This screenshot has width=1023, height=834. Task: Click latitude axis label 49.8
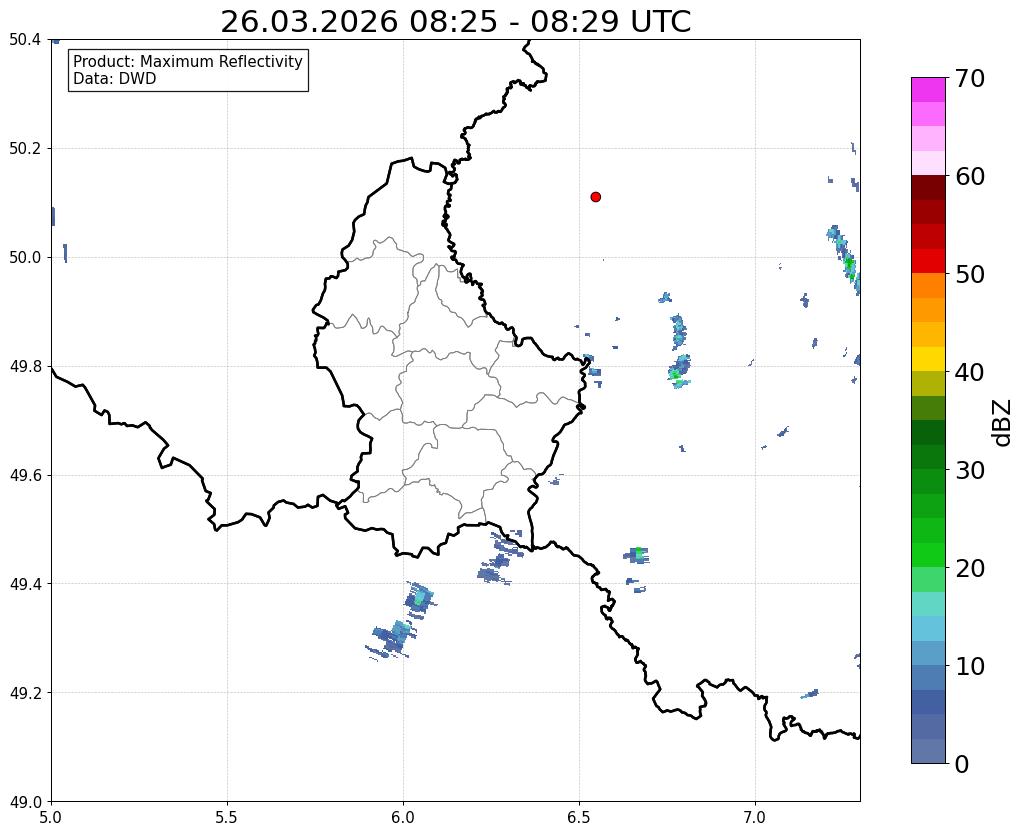tap(25, 367)
